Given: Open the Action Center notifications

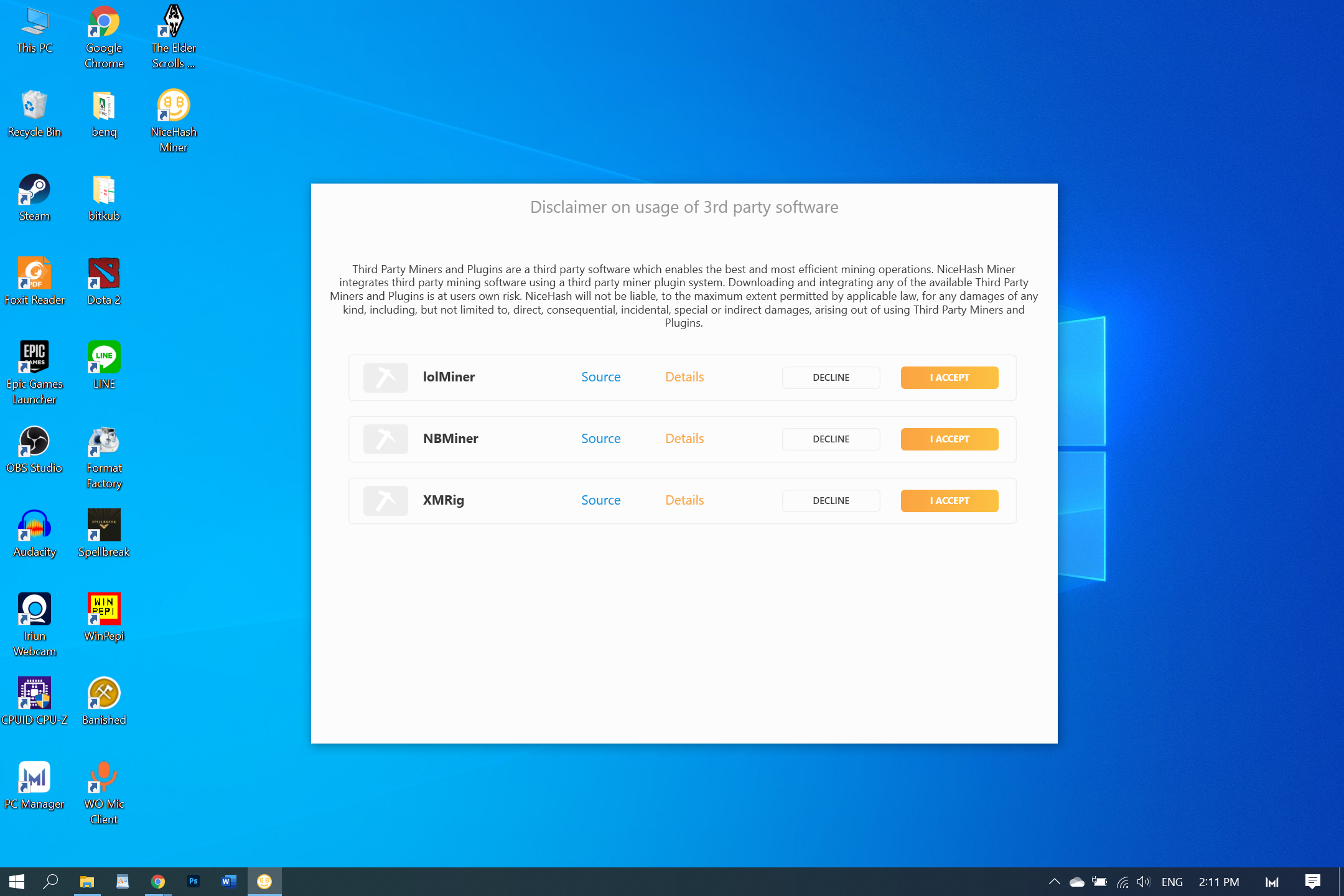Looking at the screenshot, I should [1312, 882].
